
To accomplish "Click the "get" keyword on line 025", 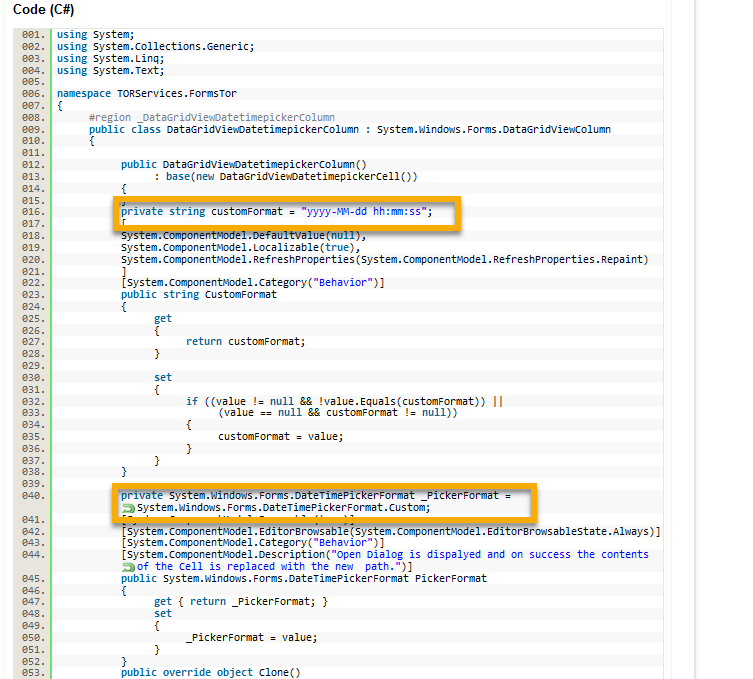I will tap(163, 318).
